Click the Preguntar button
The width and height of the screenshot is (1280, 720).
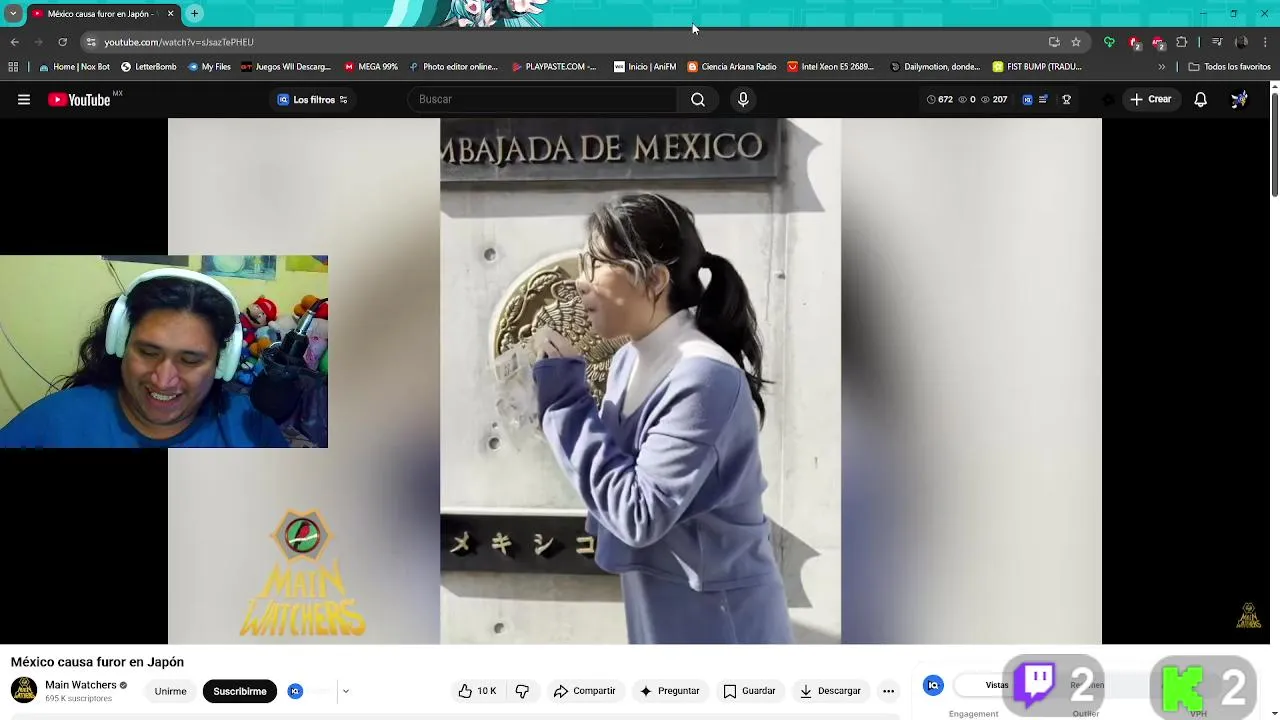[670, 691]
